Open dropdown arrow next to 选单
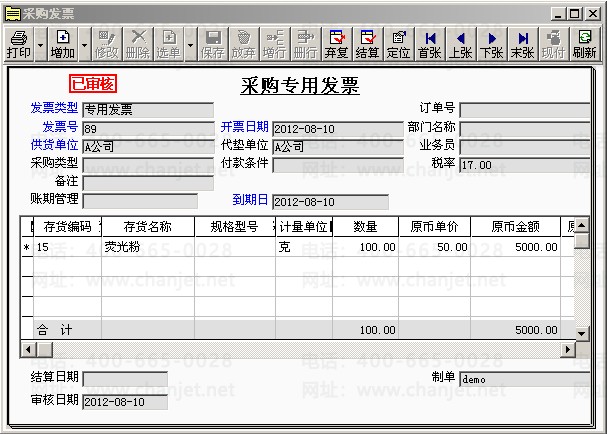This screenshot has height=434, width=607. tap(190, 44)
